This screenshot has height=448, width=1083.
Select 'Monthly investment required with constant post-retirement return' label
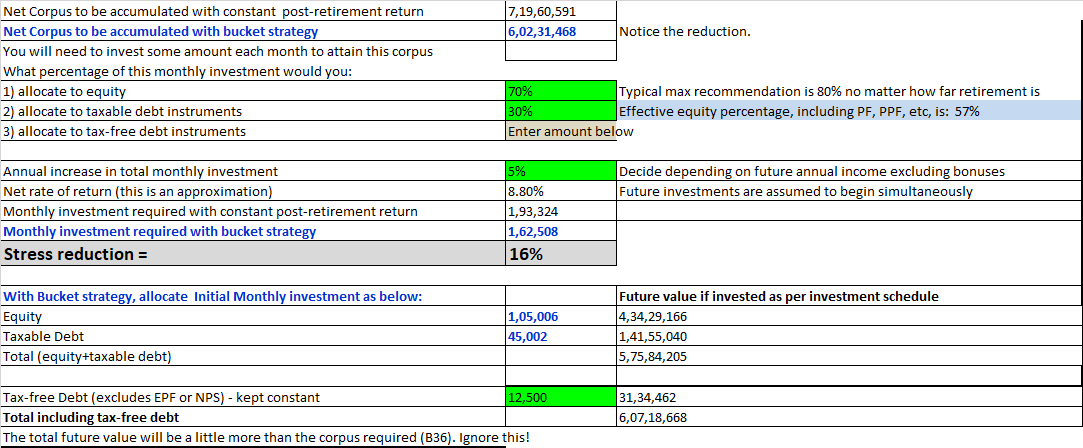coord(211,212)
